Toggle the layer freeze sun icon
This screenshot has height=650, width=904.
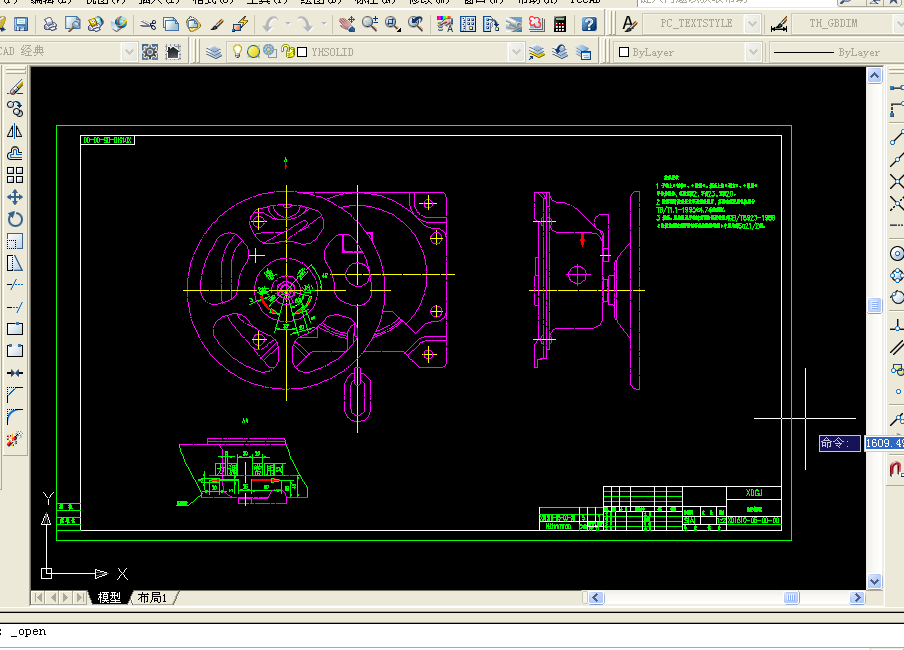[253, 52]
